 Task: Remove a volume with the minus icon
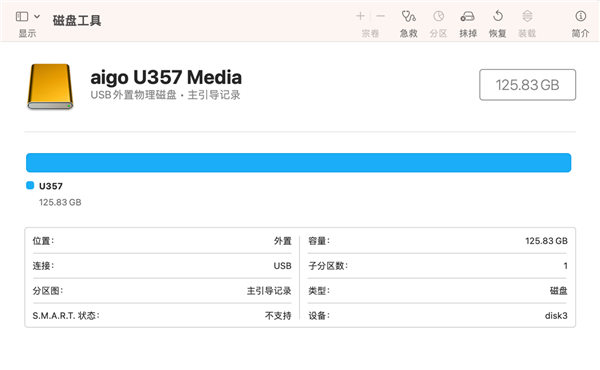coord(380,16)
